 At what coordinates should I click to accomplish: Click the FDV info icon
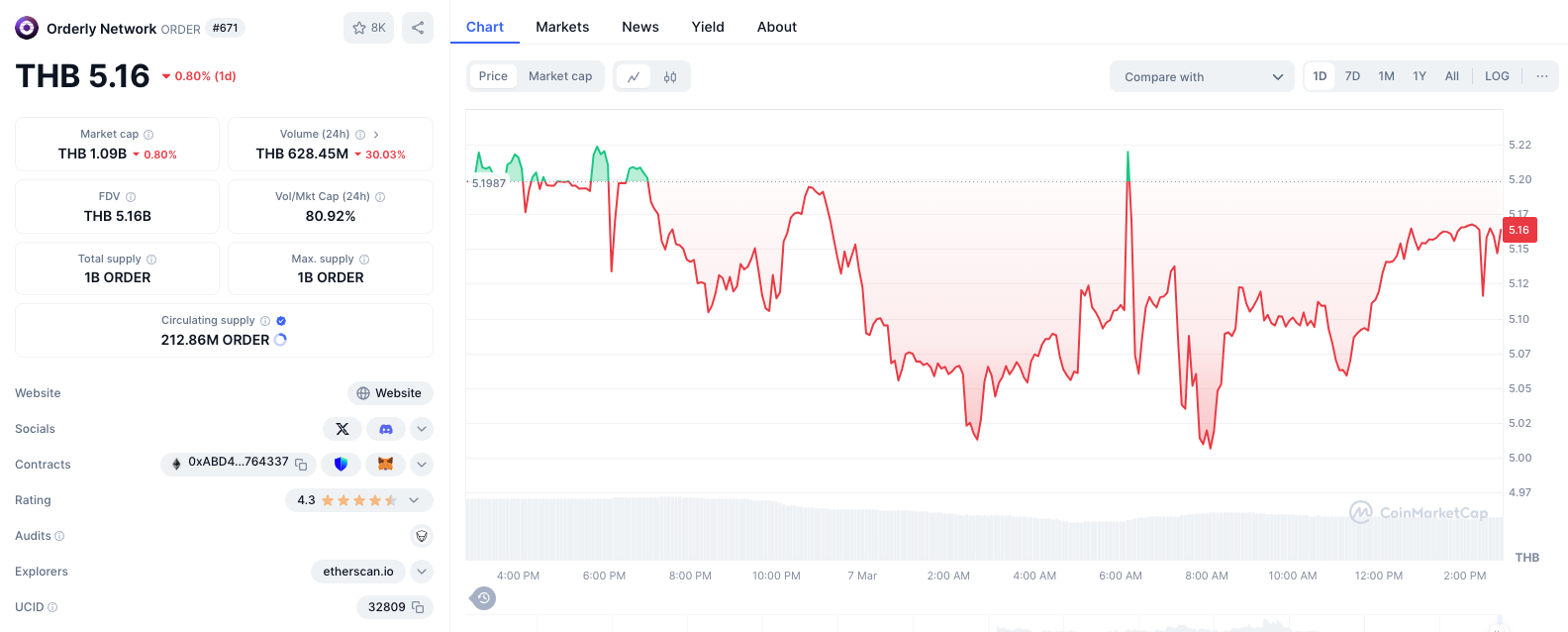(131, 197)
